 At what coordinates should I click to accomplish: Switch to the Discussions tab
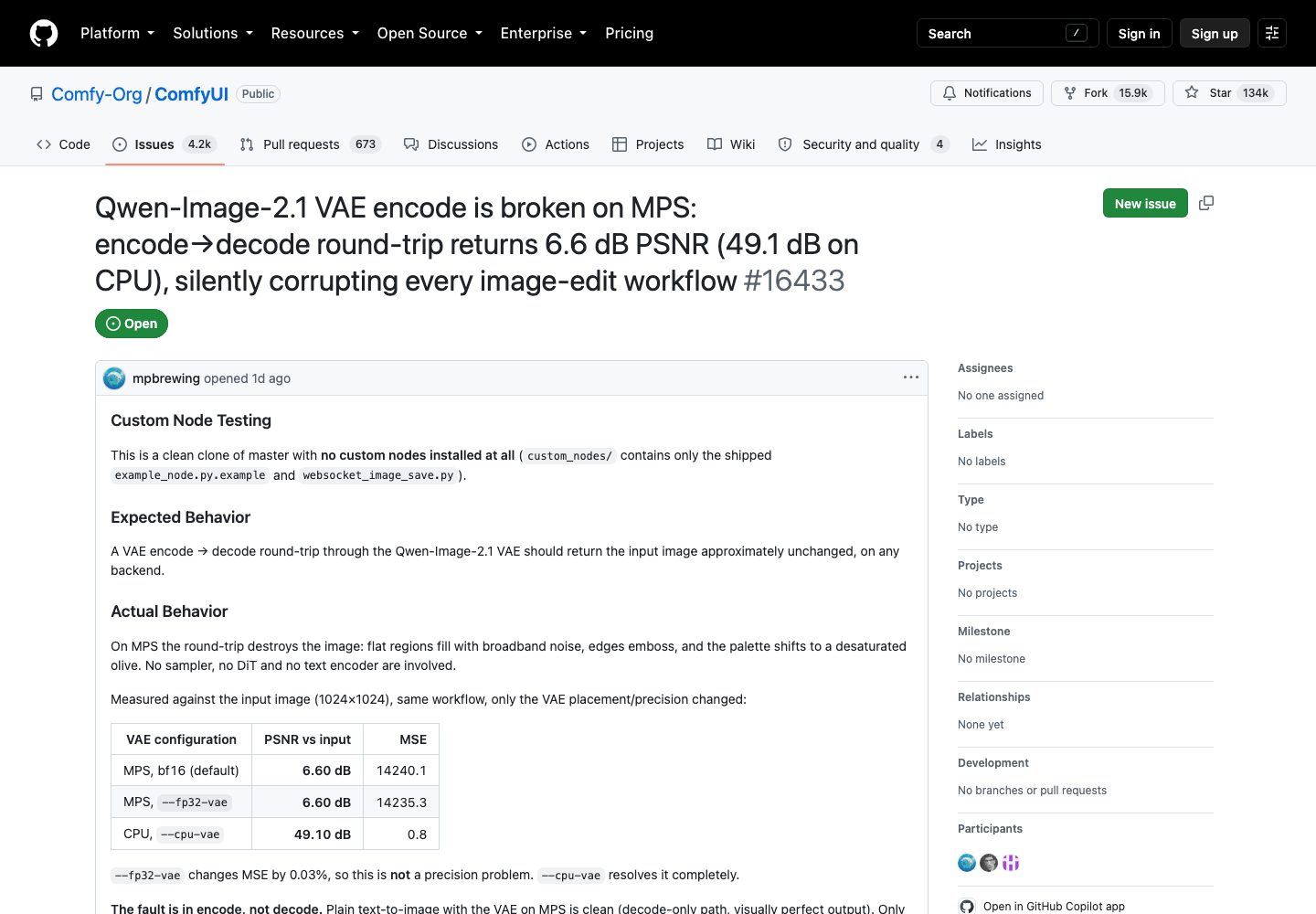coord(451,144)
